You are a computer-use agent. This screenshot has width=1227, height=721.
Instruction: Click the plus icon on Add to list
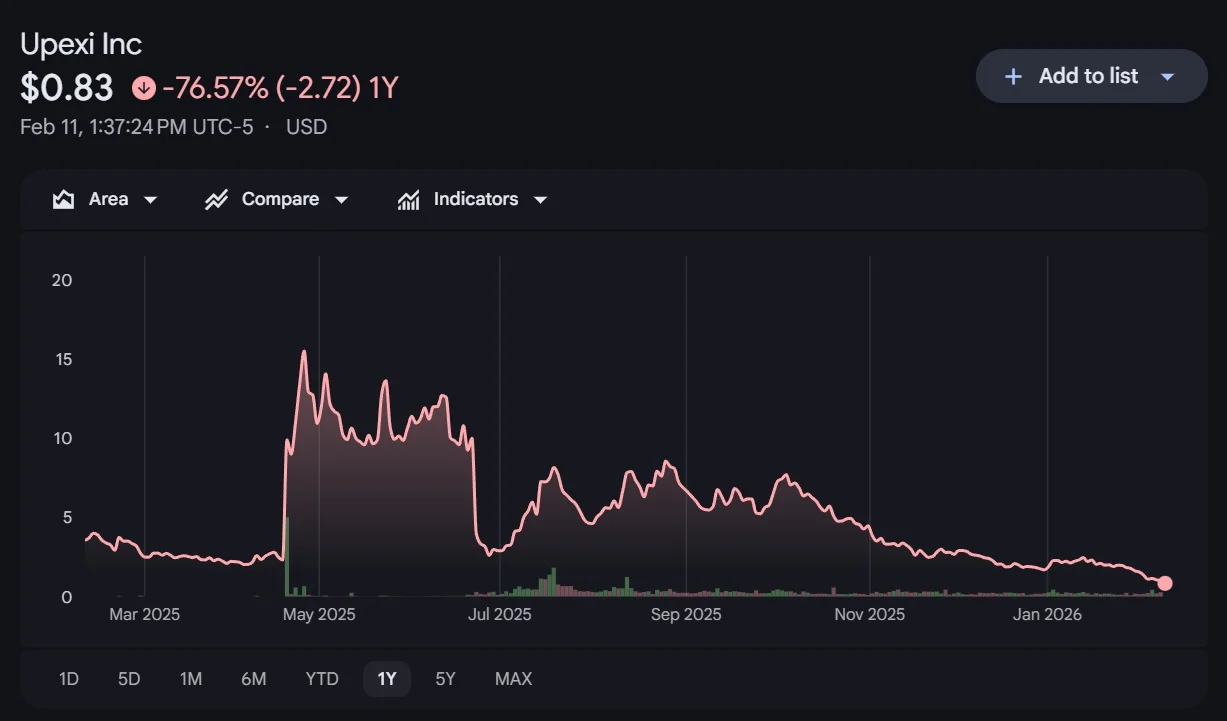tap(1013, 76)
